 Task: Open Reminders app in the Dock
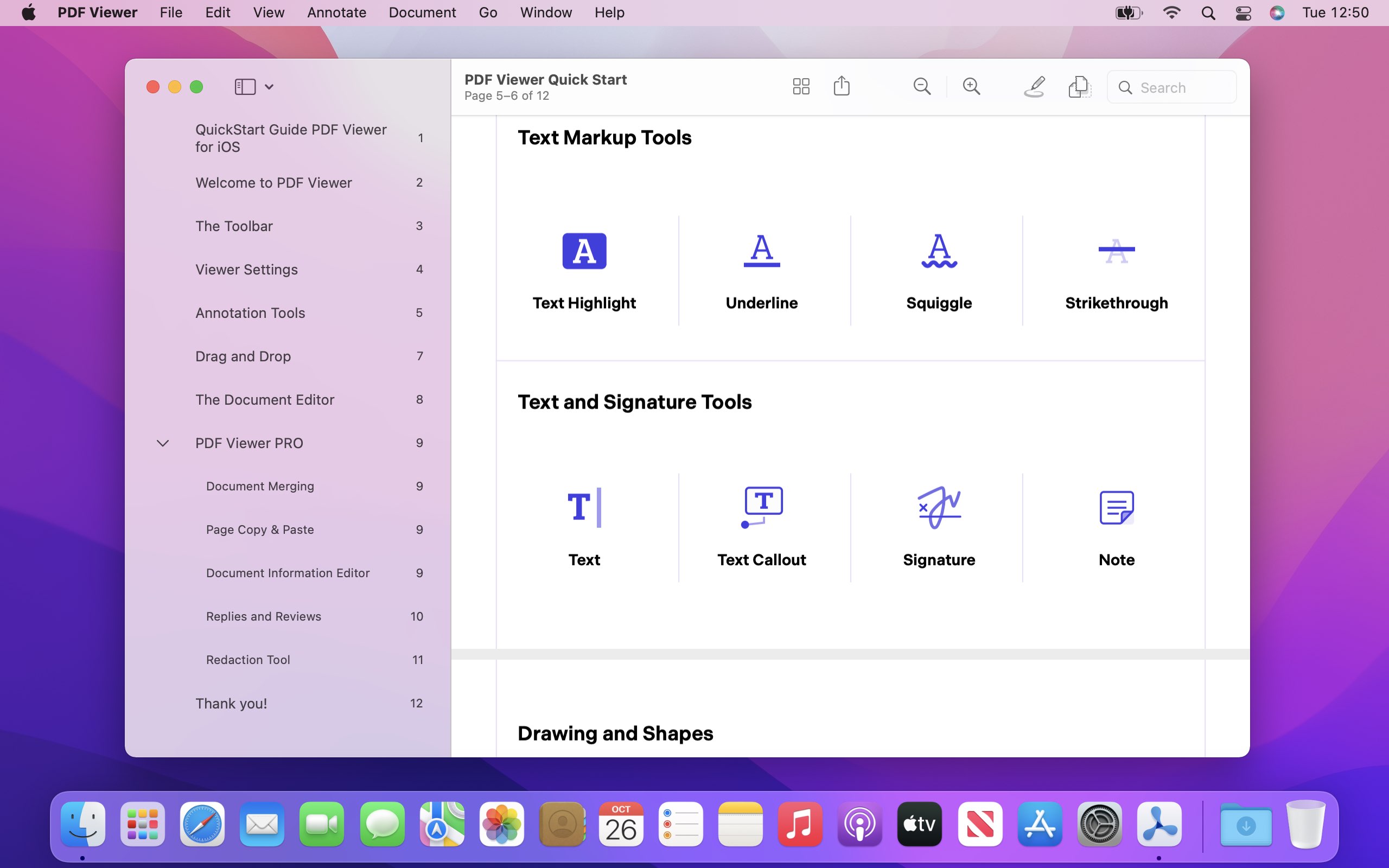(679, 826)
